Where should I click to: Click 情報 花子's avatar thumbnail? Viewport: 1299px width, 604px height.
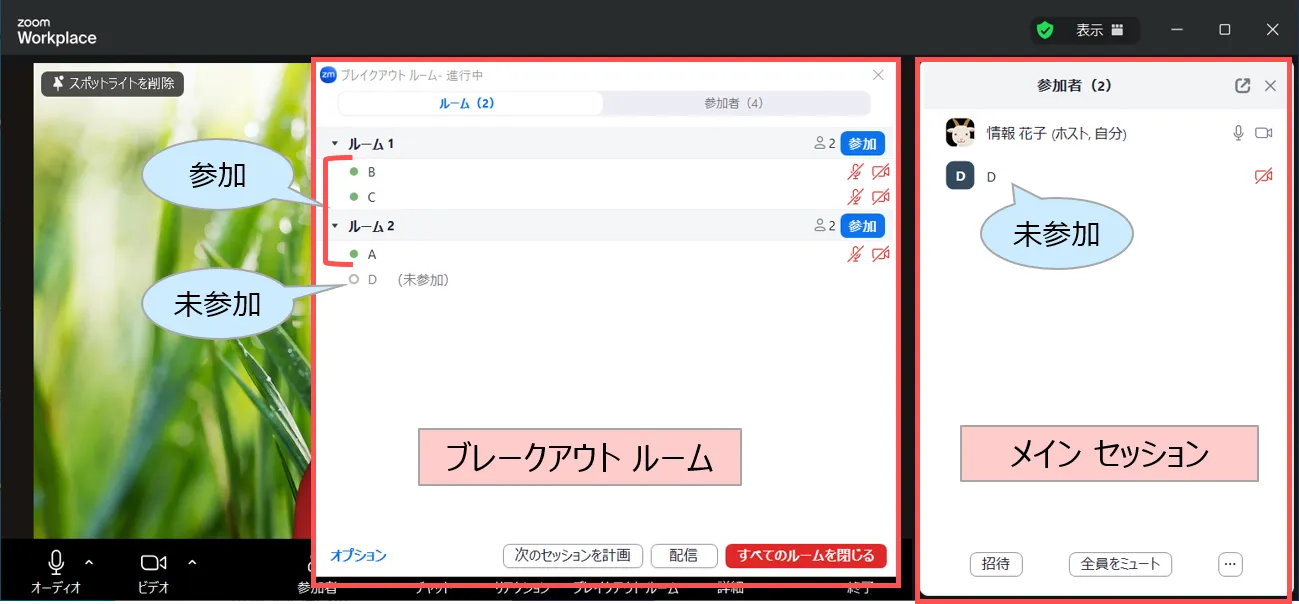960,133
